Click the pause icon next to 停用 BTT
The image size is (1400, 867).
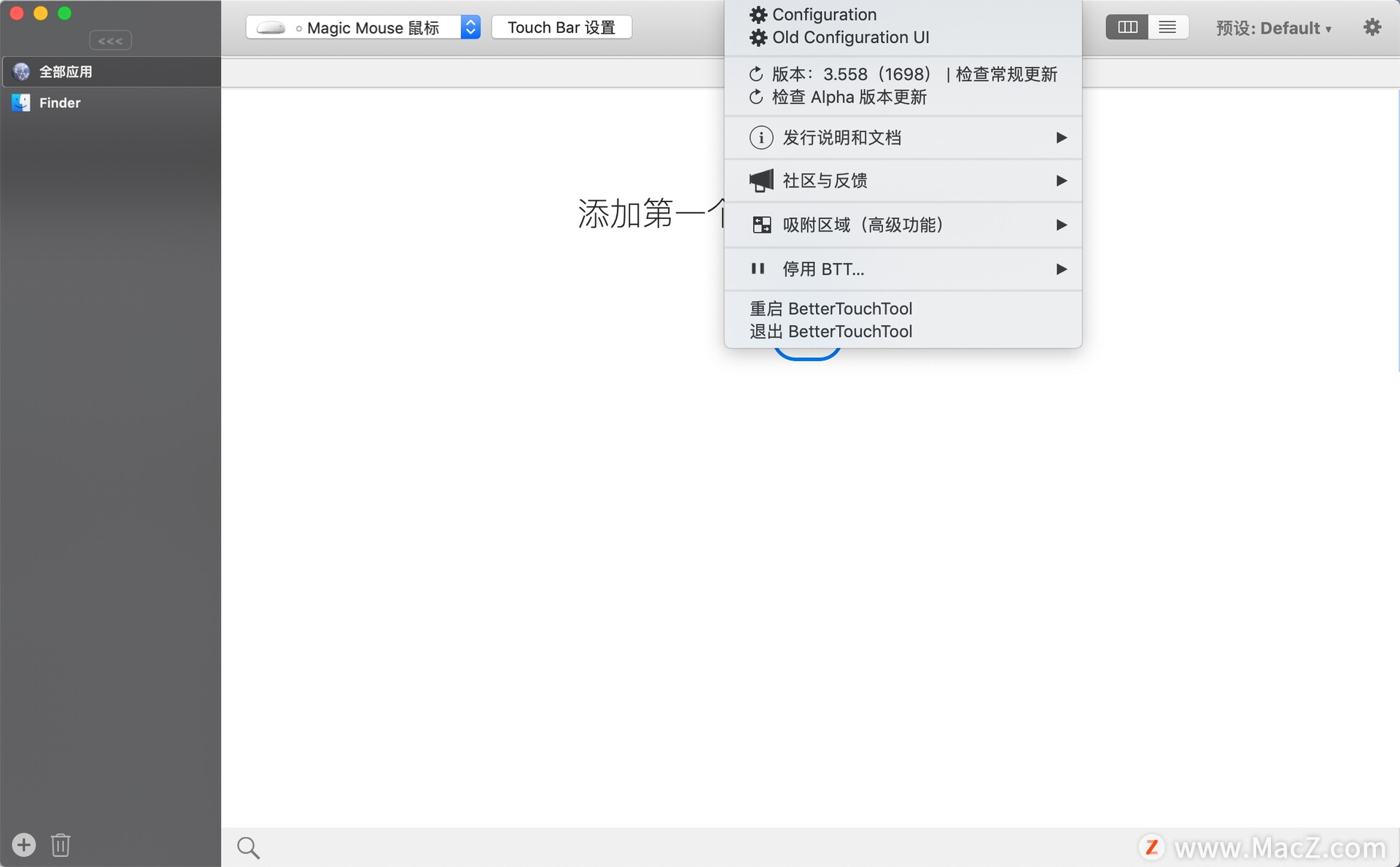coord(757,268)
